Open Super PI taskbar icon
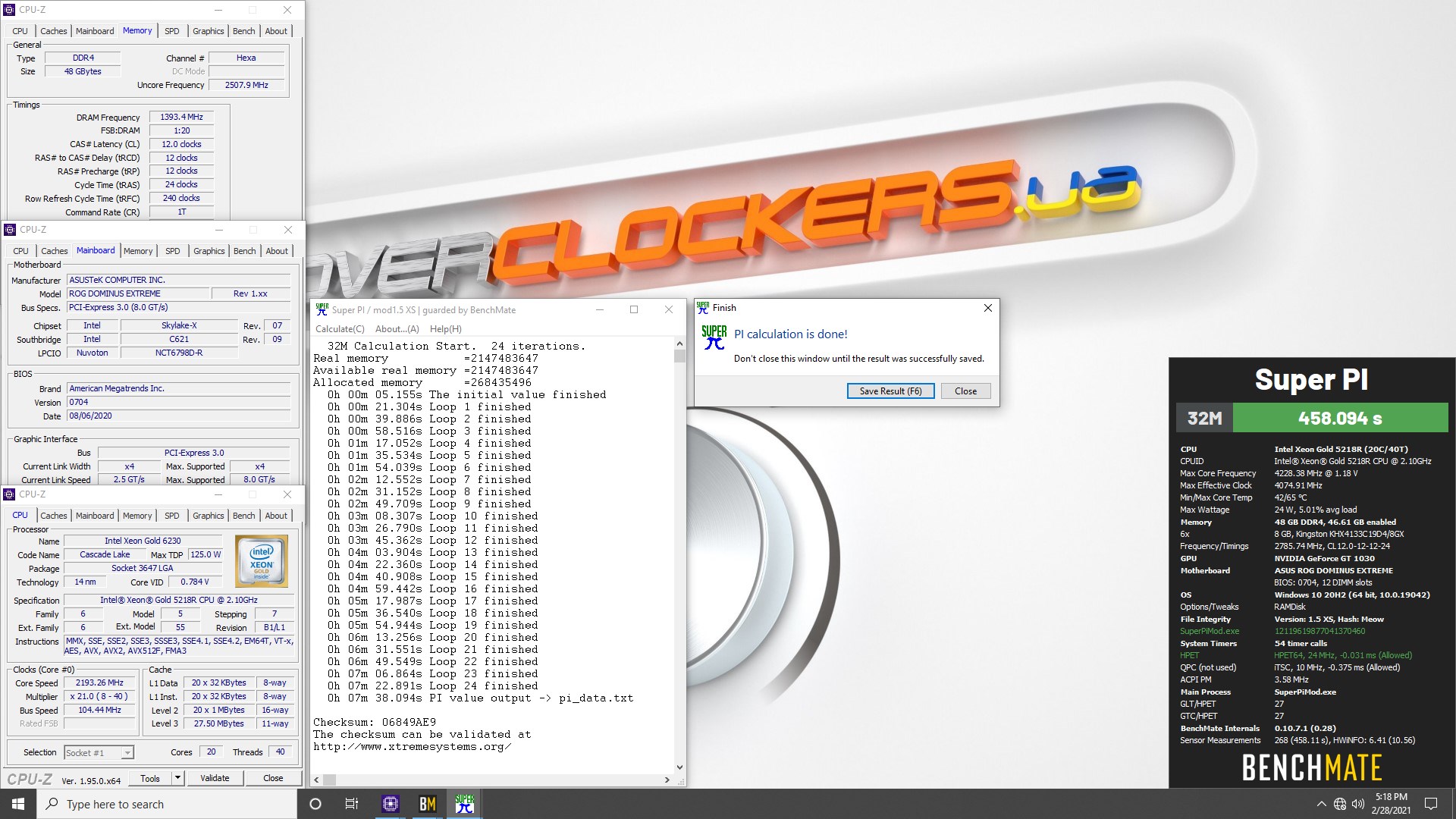The width and height of the screenshot is (1456, 819). point(464,804)
